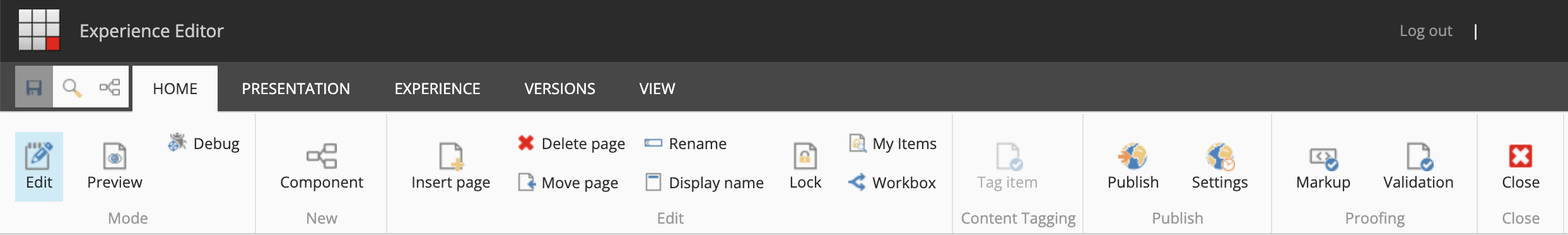The height and width of the screenshot is (235, 1568).
Task: Rename the current page
Action: (x=685, y=143)
